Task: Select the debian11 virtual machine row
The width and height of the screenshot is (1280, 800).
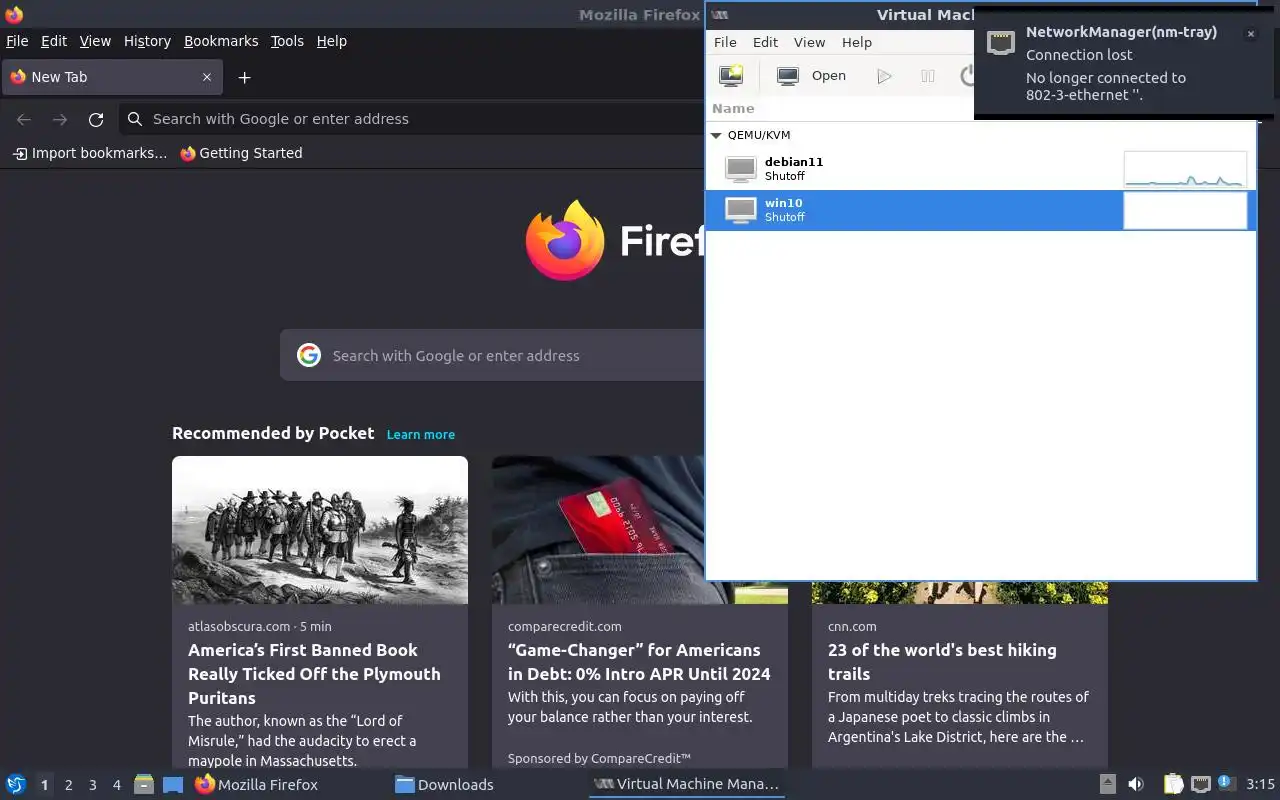Action: pyautogui.click(x=981, y=169)
